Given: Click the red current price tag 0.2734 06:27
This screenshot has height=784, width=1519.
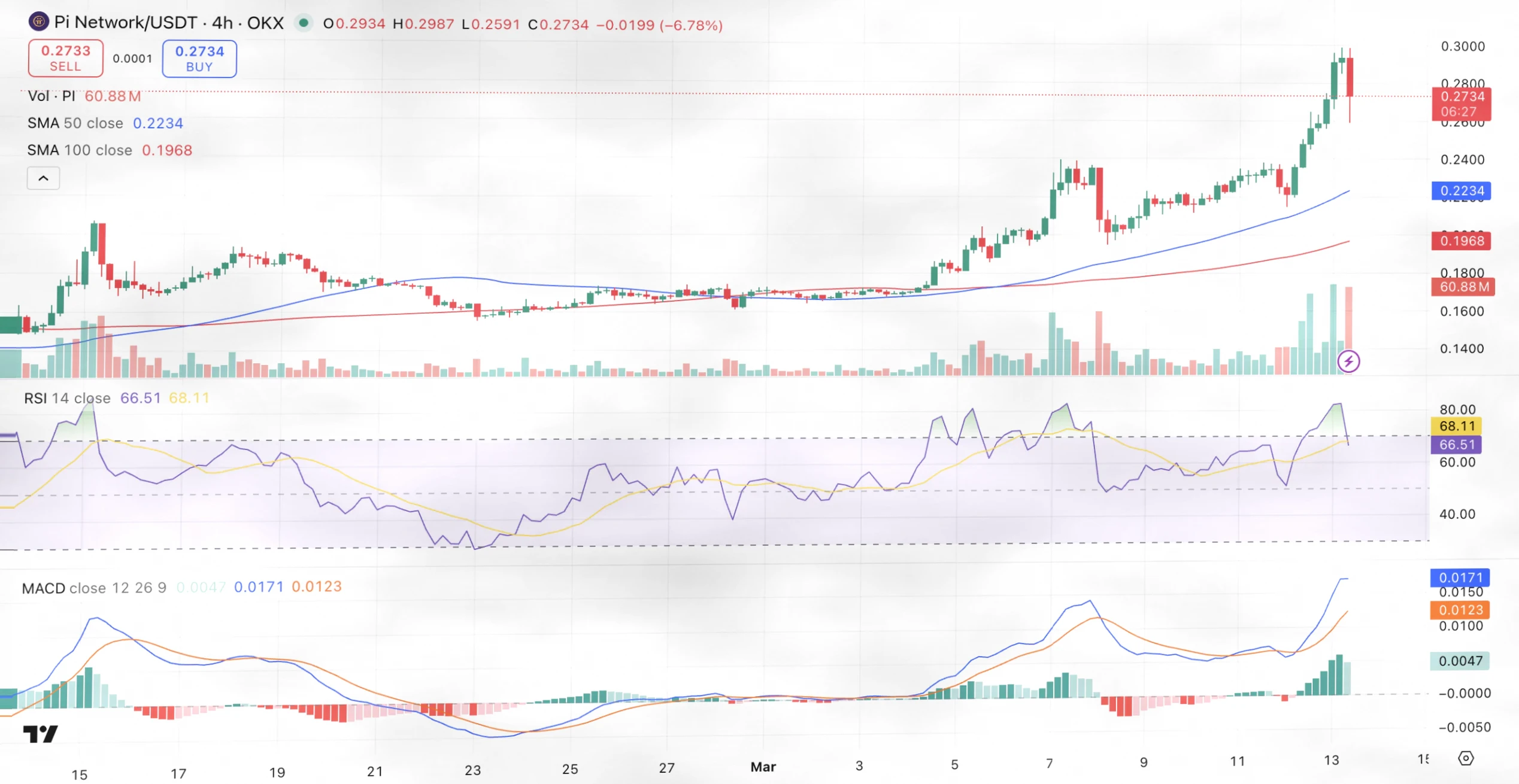Looking at the screenshot, I should (x=1461, y=104).
